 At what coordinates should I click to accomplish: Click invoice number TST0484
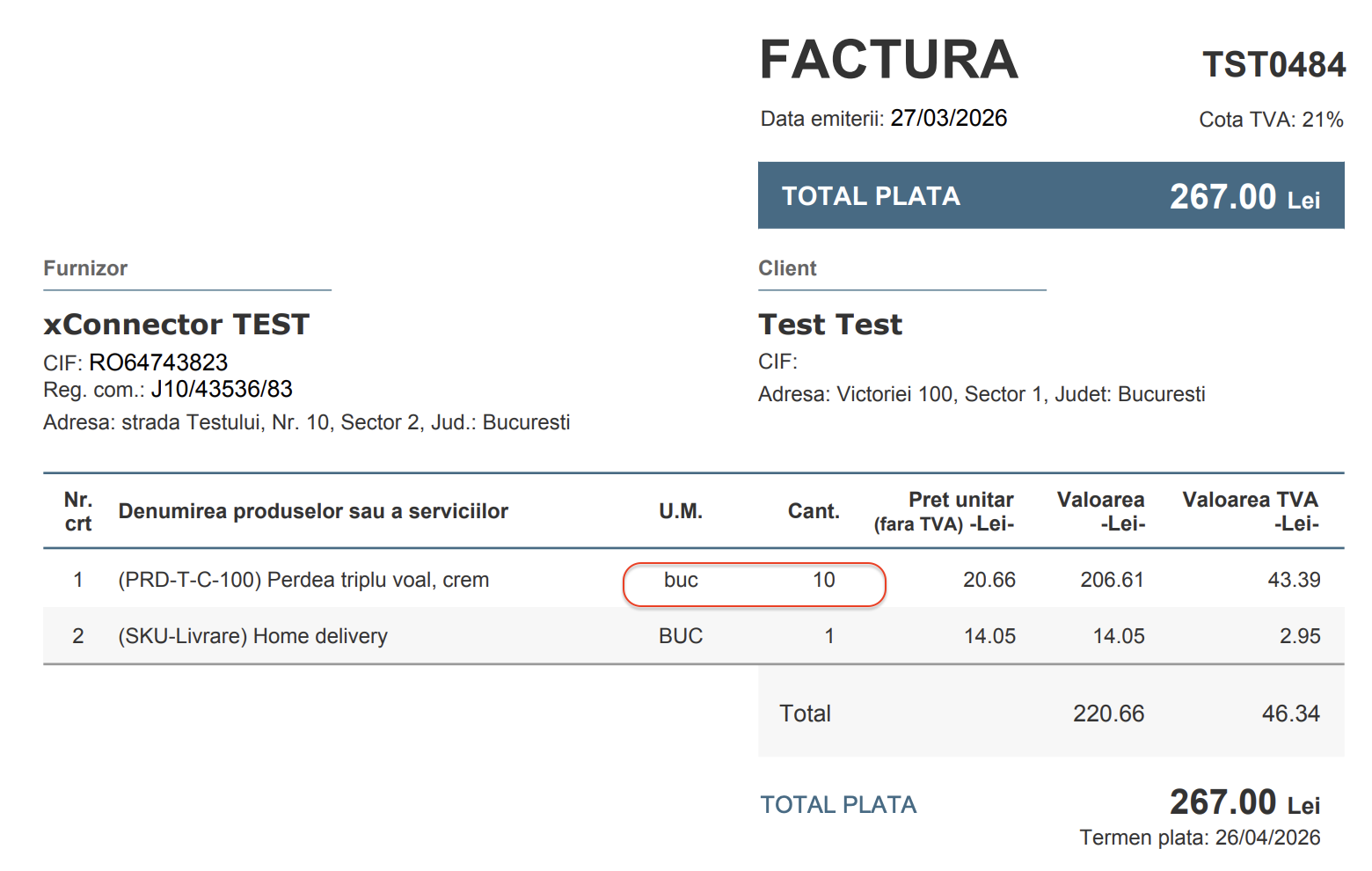tap(1273, 65)
